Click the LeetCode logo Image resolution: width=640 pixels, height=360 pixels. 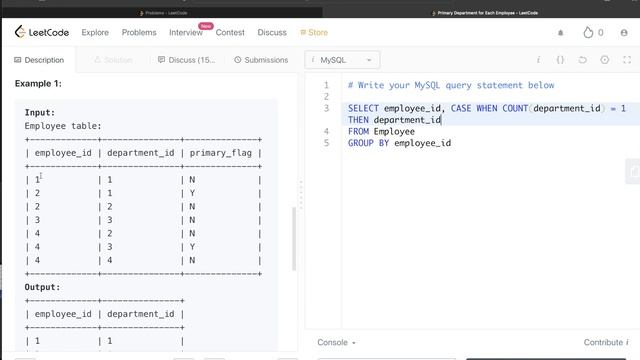pos(42,32)
